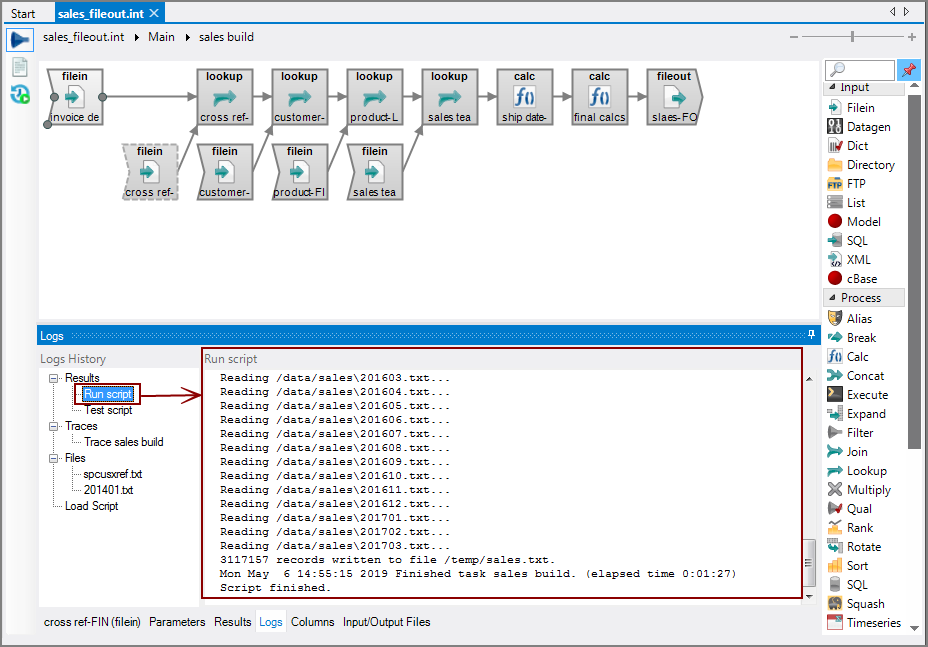Switch to the Start tab
The image size is (928, 647).
coord(24,13)
